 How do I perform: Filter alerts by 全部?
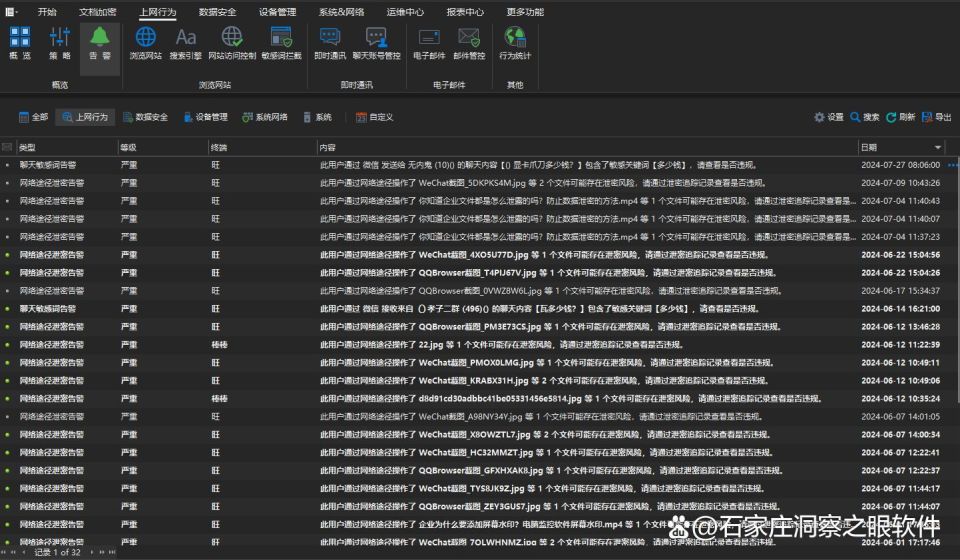pyautogui.click(x=33, y=117)
